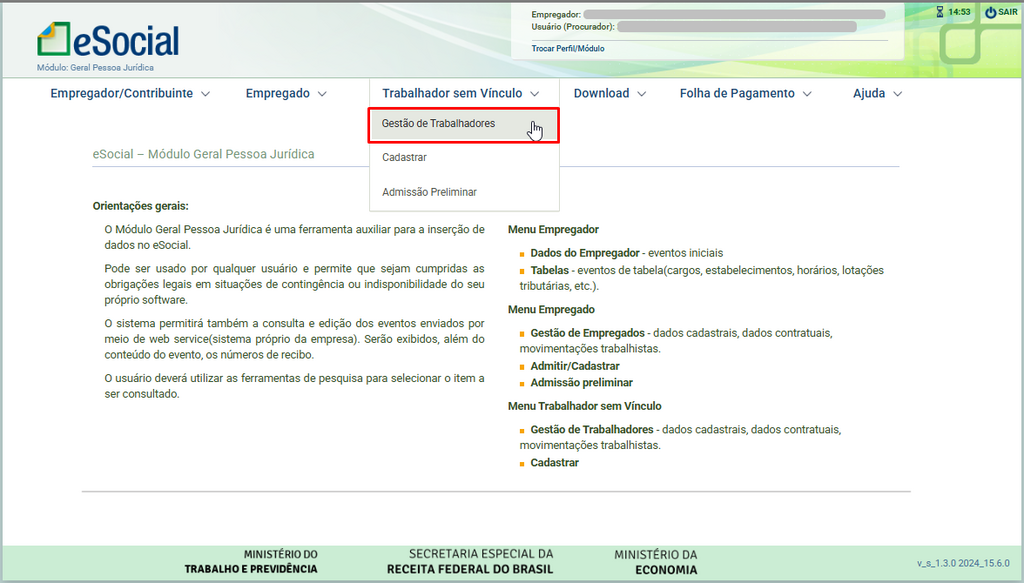Open the Tabelas link under Menu Empregador
This screenshot has width=1024, height=583.
tap(549, 270)
